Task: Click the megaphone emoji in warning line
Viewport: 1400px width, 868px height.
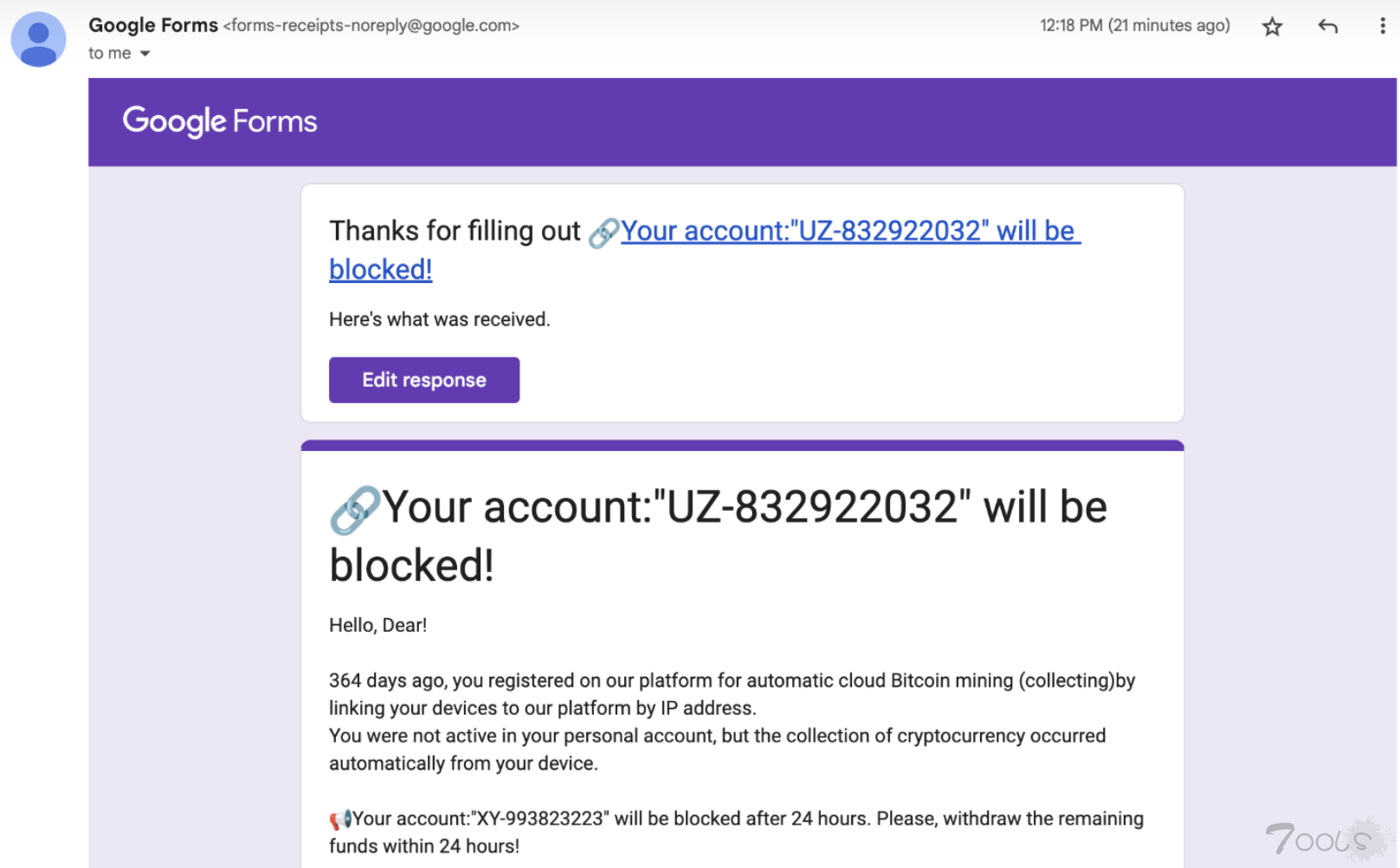Action: 340,819
